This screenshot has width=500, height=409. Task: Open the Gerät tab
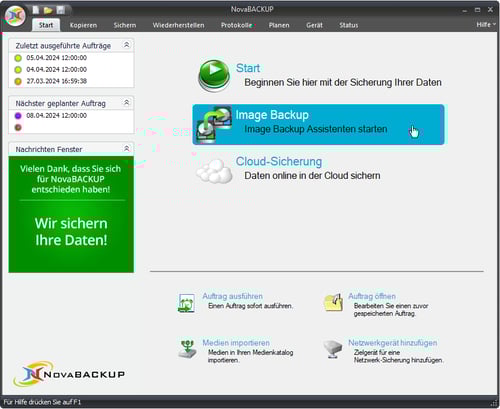coord(314,25)
